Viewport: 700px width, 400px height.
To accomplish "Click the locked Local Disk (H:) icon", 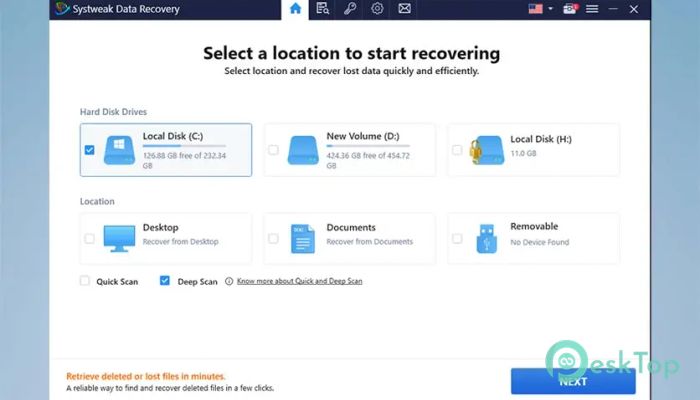I will point(487,150).
